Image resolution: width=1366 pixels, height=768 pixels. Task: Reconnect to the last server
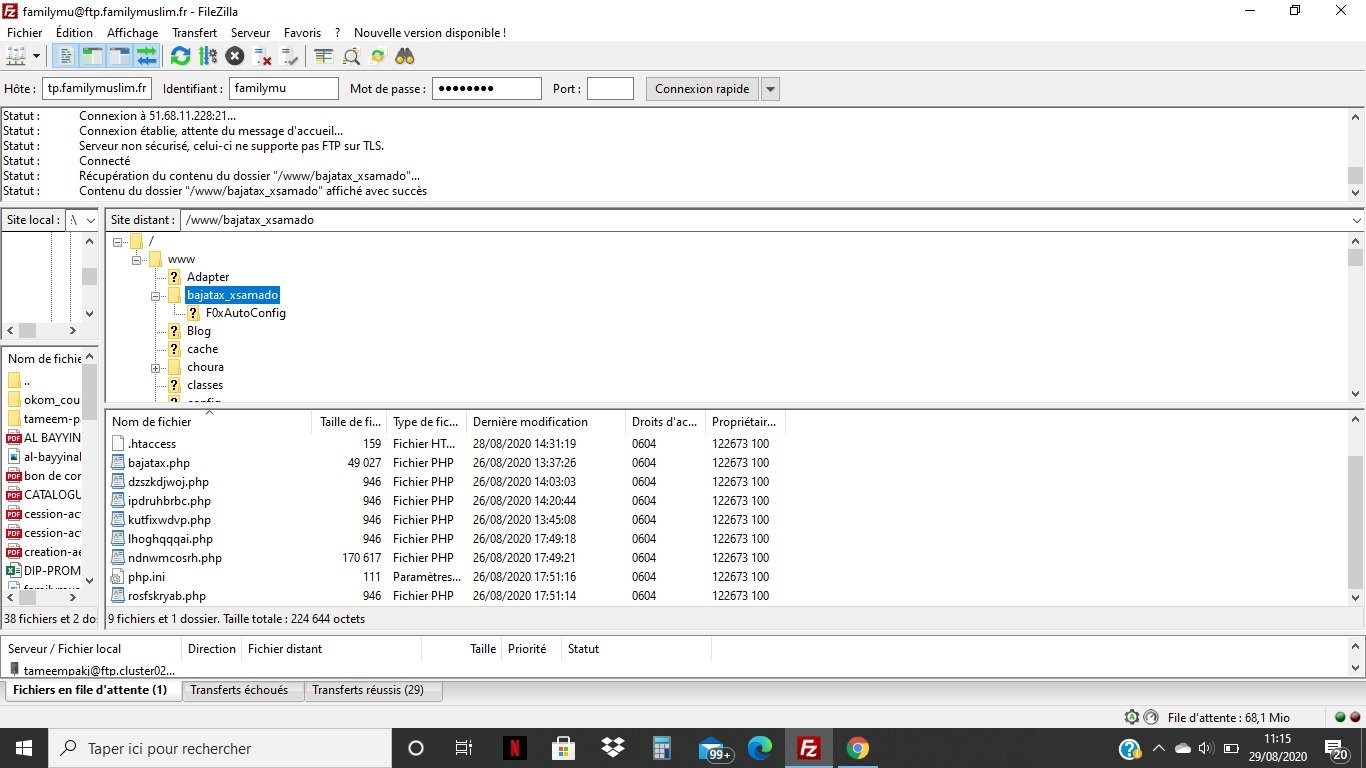point(289,56)
